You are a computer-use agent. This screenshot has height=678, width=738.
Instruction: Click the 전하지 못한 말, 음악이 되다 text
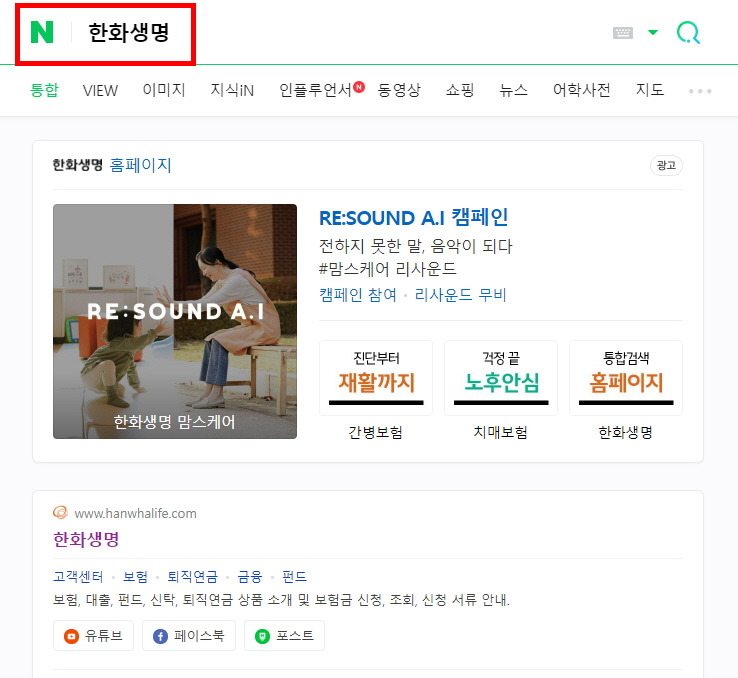[416, 246]
